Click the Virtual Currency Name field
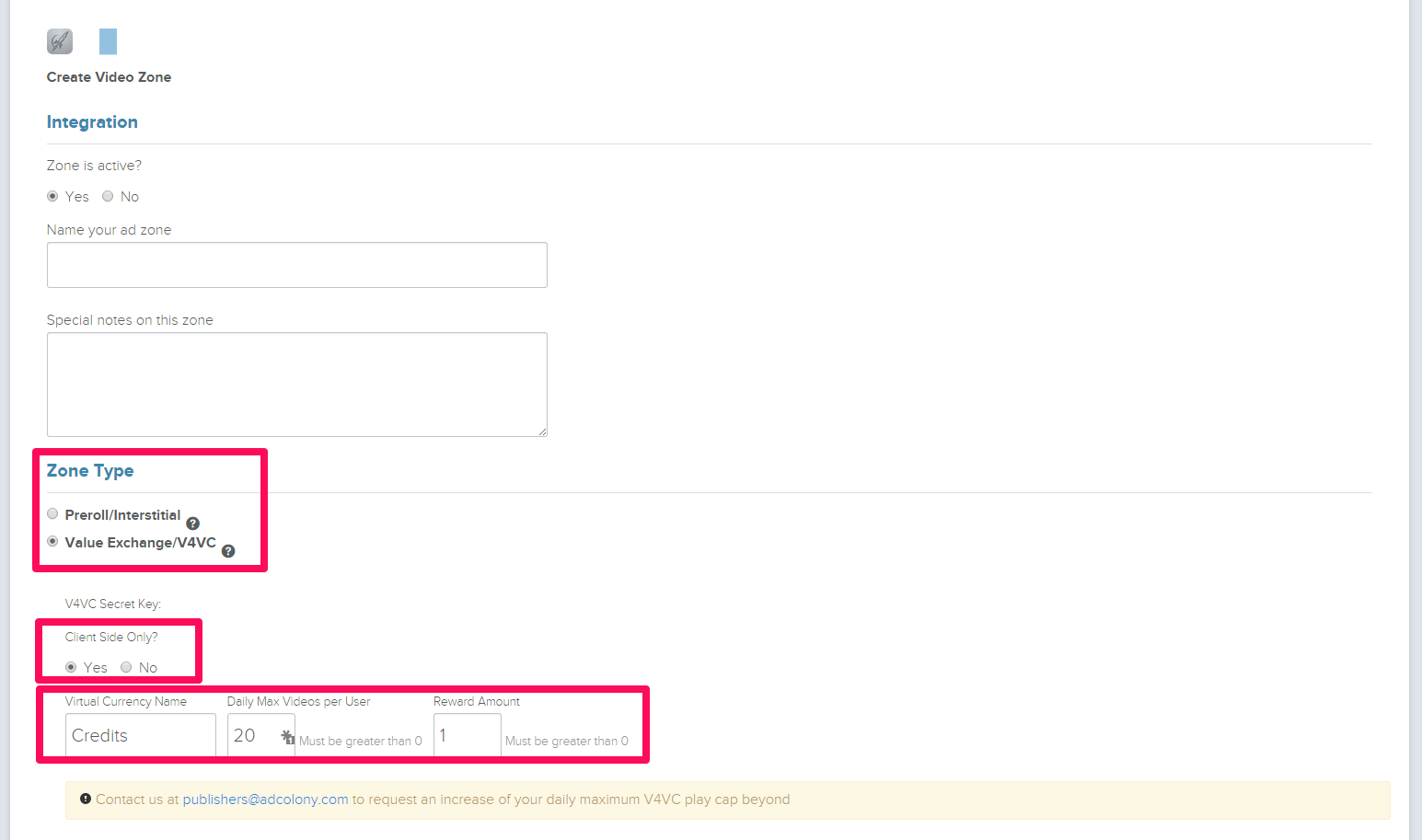This screenshot has height=840, width=1422. (x=140, y=735)
